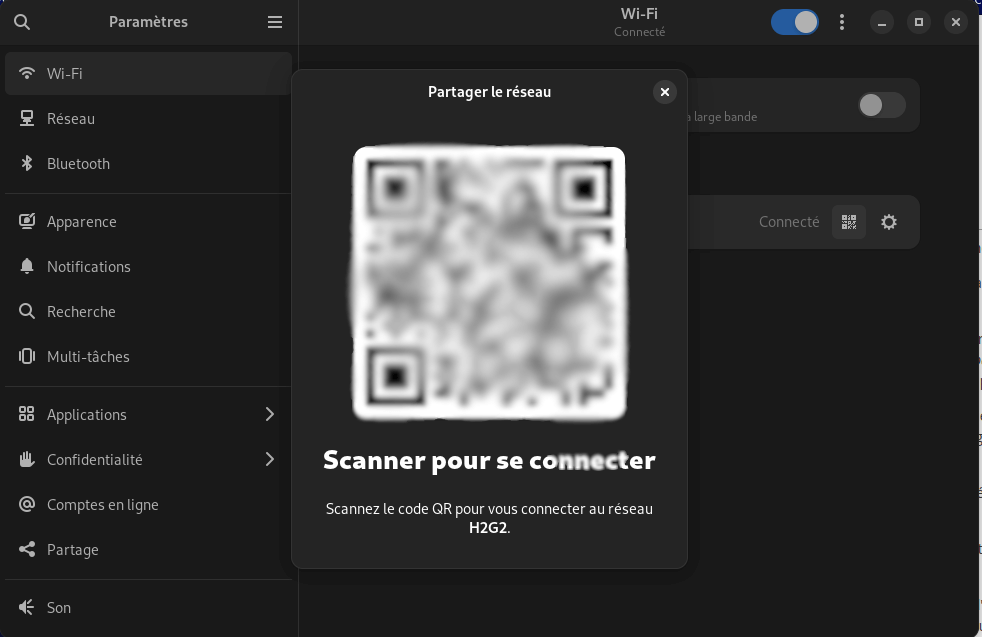
Task: Click the Son speaker icon
Action: (x=26, y=607)
